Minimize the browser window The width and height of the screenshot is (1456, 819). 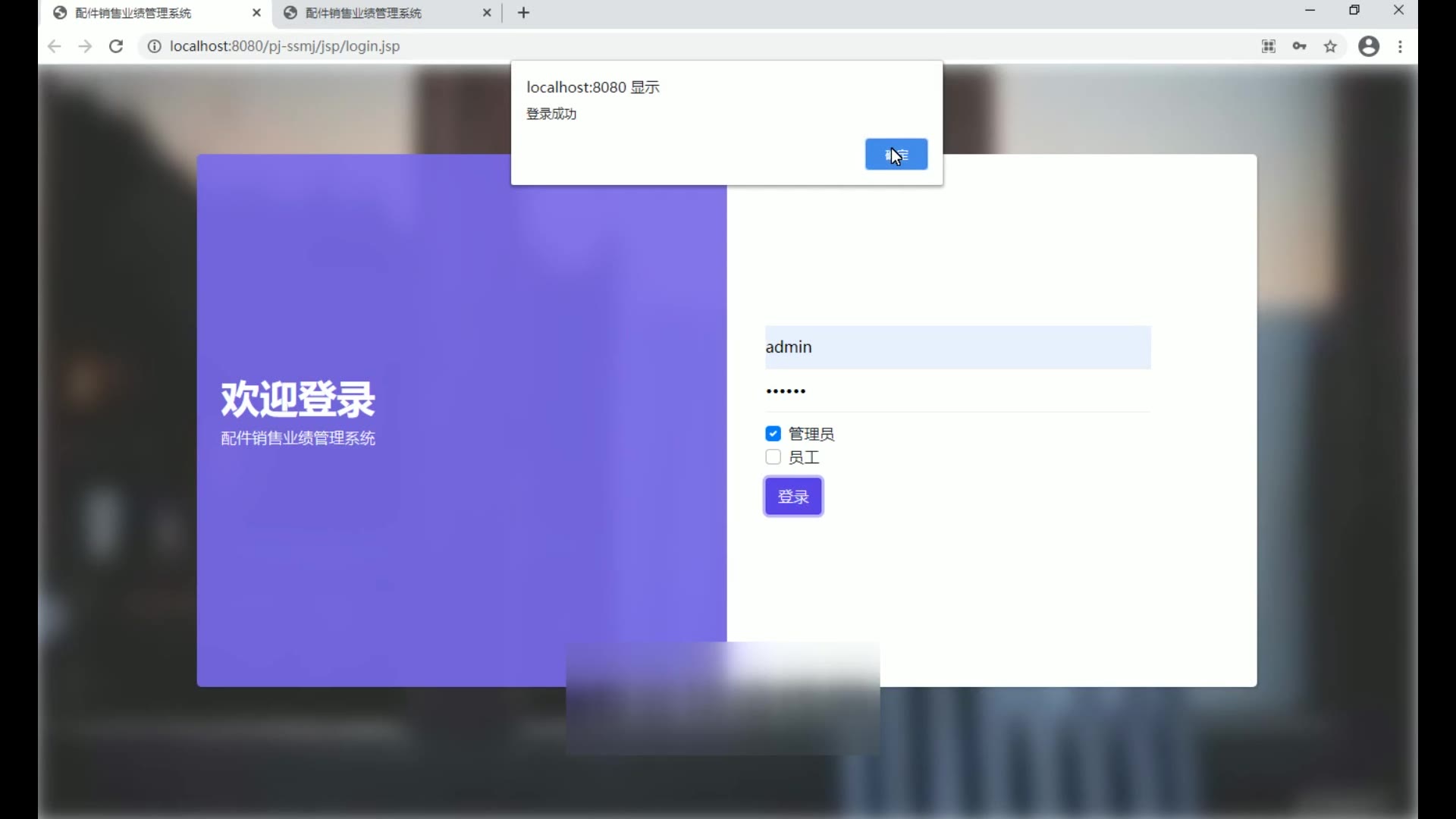[x=1310, y=10]
